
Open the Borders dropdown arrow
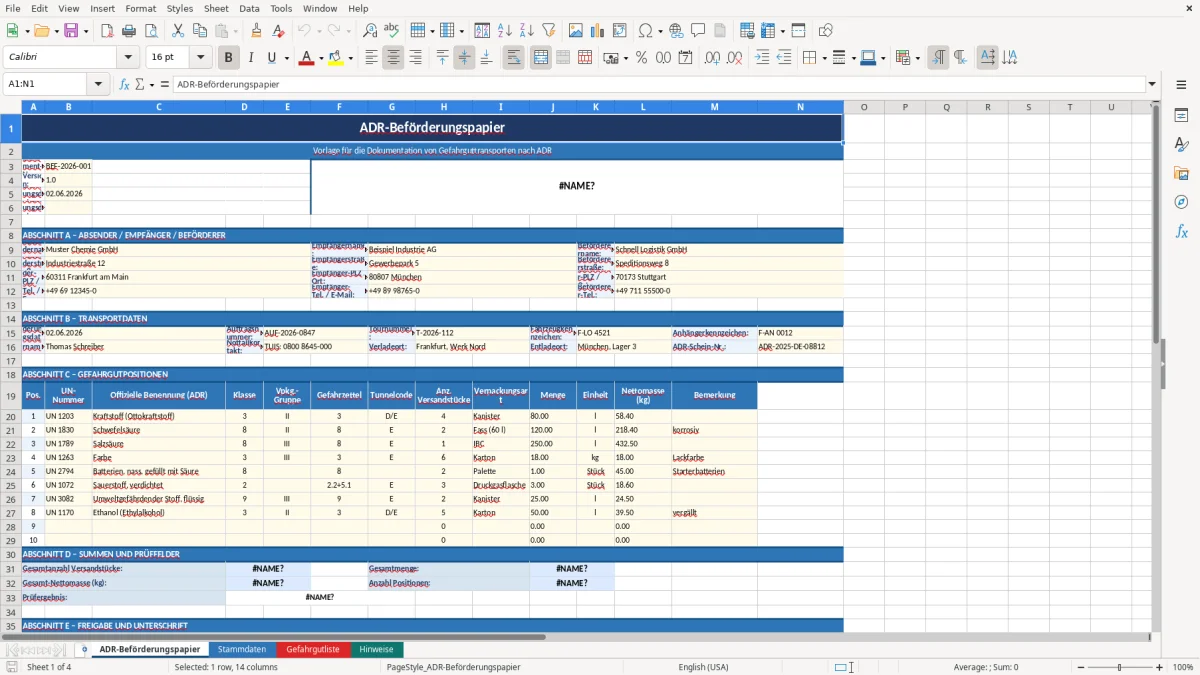pyautogui.click(x=823, y=58)
